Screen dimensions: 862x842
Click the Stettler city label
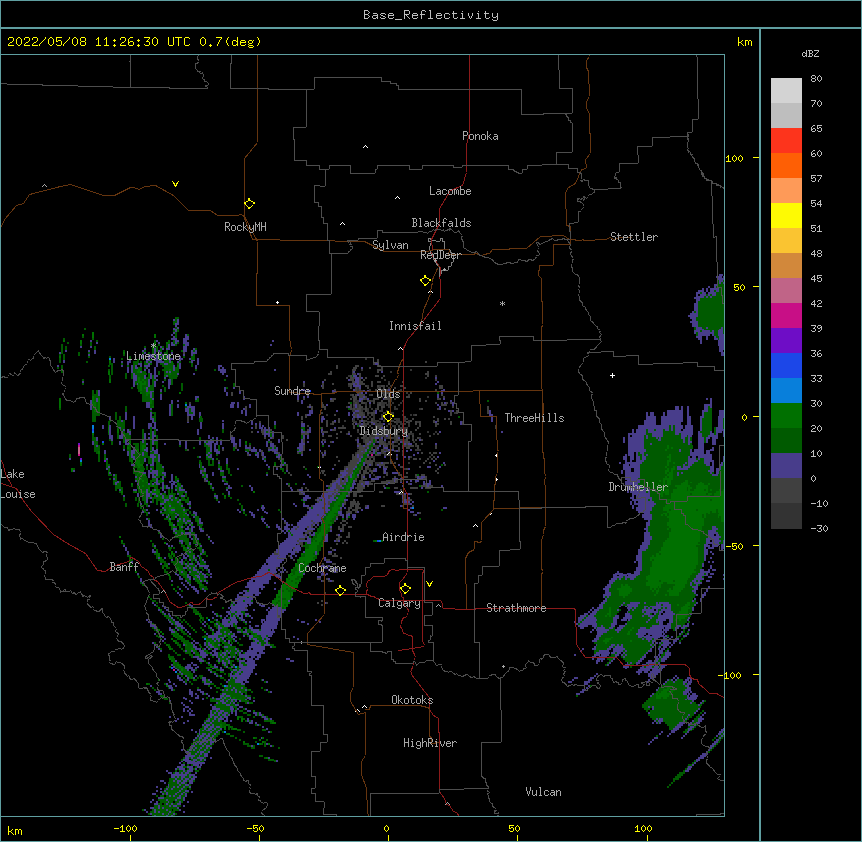point(634,237)
